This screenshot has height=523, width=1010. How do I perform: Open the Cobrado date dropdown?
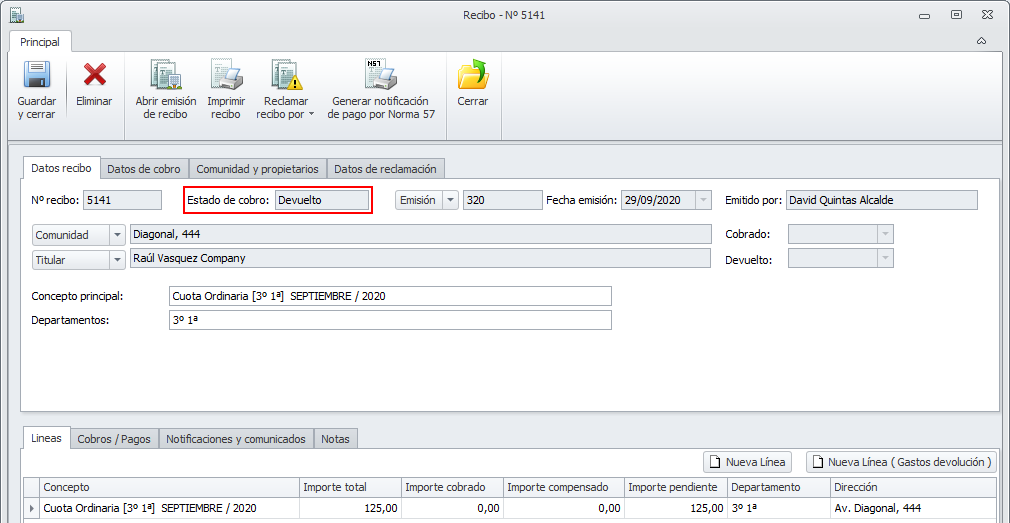point(886,234)
